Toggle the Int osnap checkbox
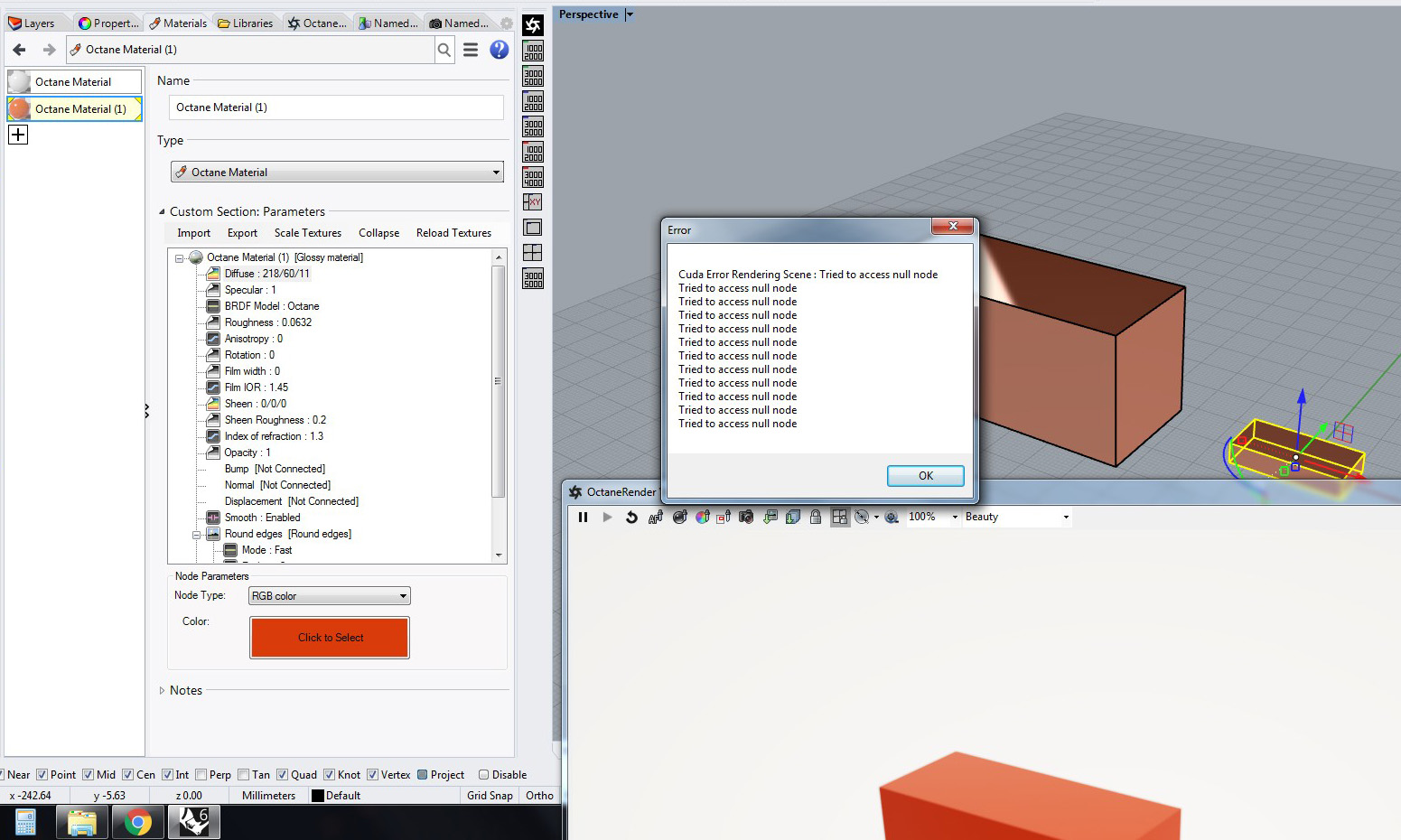1401x840 pixels. (x=167, y=775)
